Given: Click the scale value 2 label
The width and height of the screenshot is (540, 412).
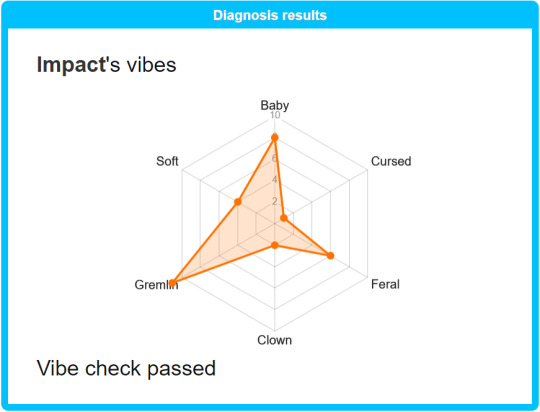Looking at the screenshot, I should click(274, 201).
